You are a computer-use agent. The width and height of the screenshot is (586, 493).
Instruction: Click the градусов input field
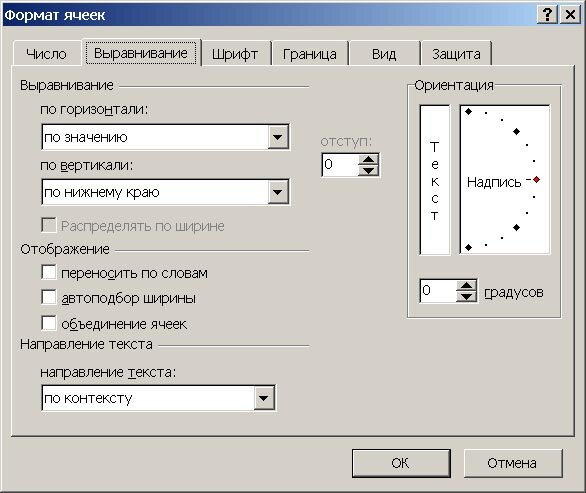(438, 291)
